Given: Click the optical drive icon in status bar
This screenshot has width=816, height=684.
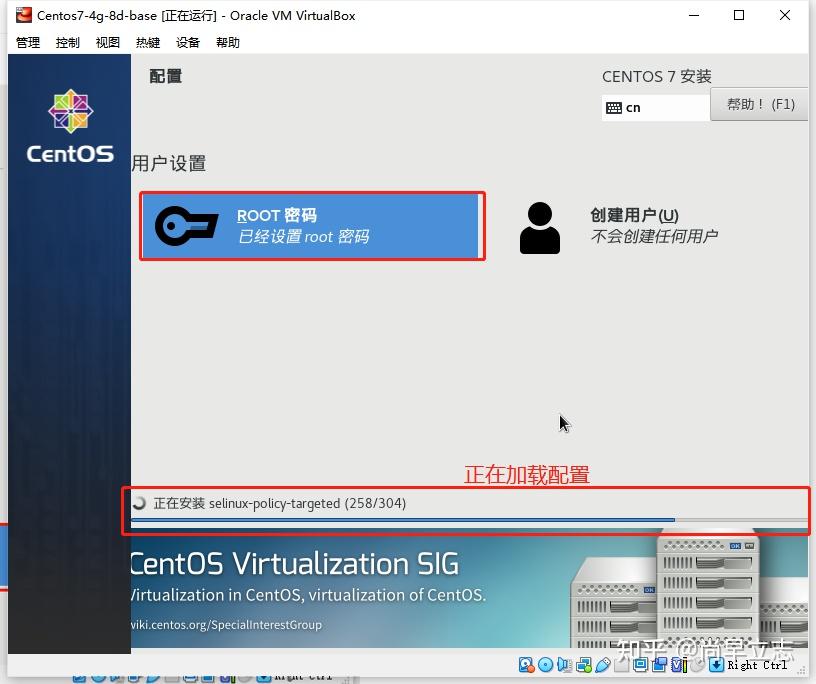Looking at the screenshot, I should 544,664.
